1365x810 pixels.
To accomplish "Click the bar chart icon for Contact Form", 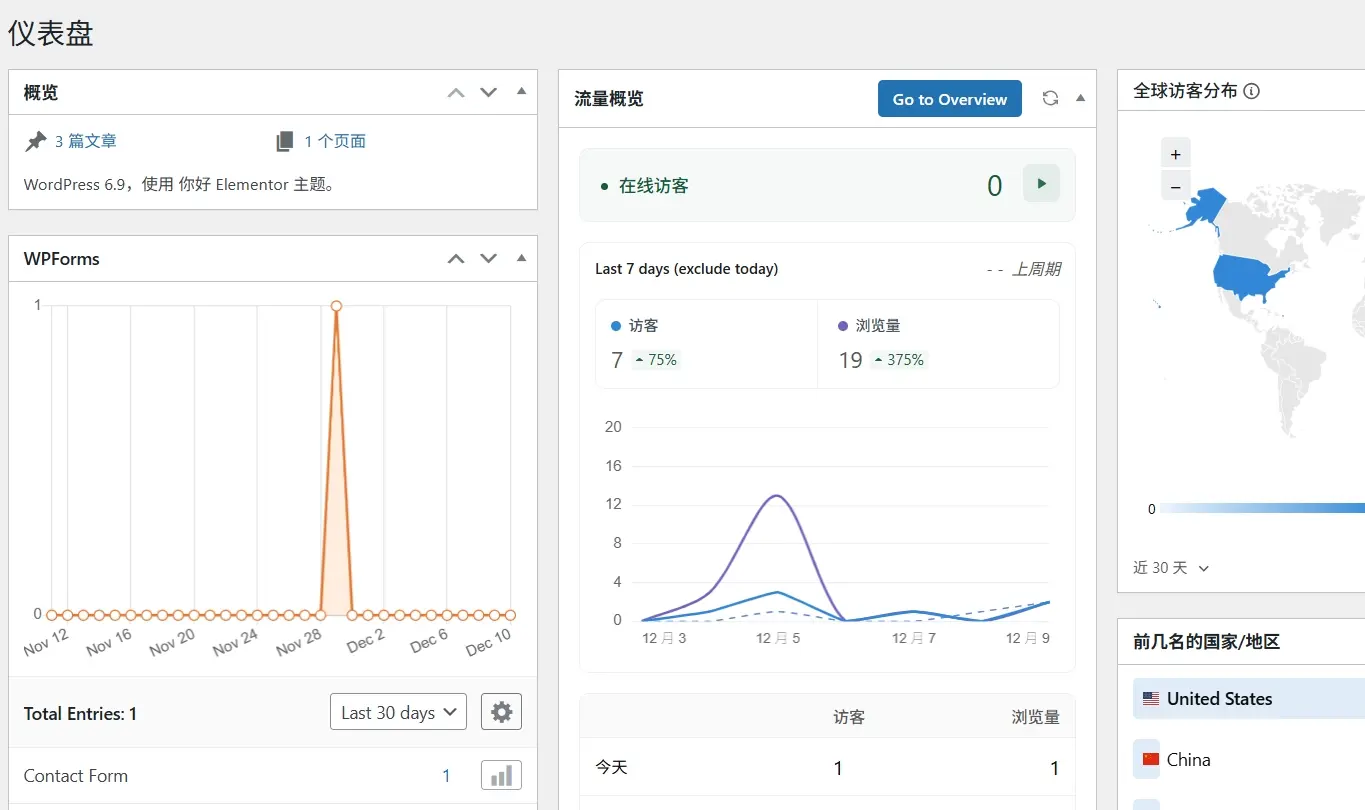I will 501,775.
